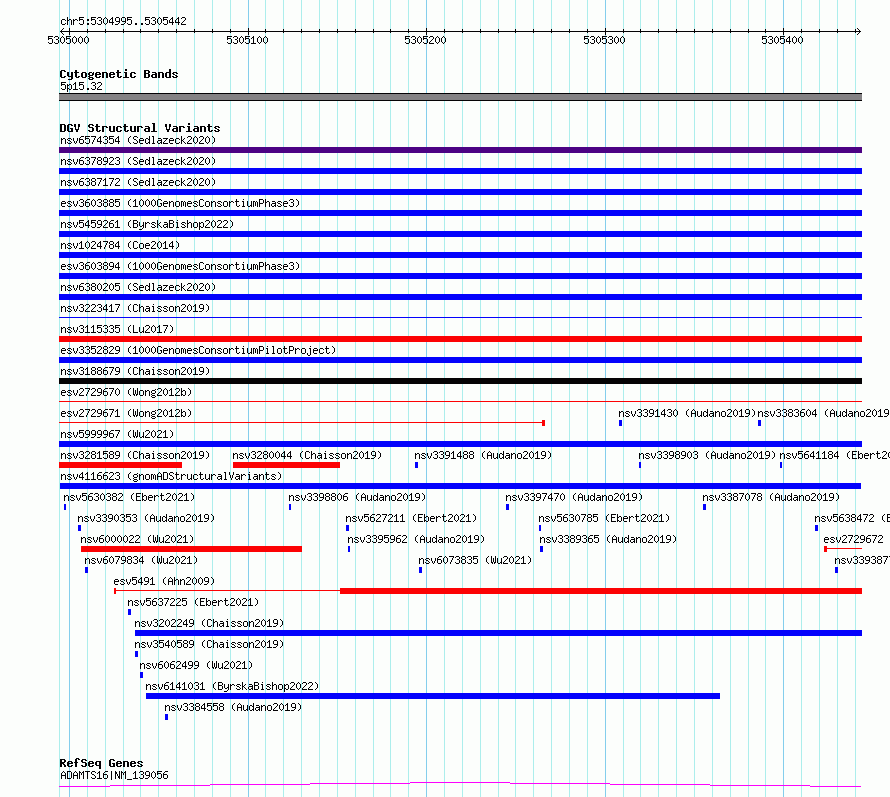890x797 pixels.
Task: Click the blue nsv3387078 marker
Action: coord(704,507)
